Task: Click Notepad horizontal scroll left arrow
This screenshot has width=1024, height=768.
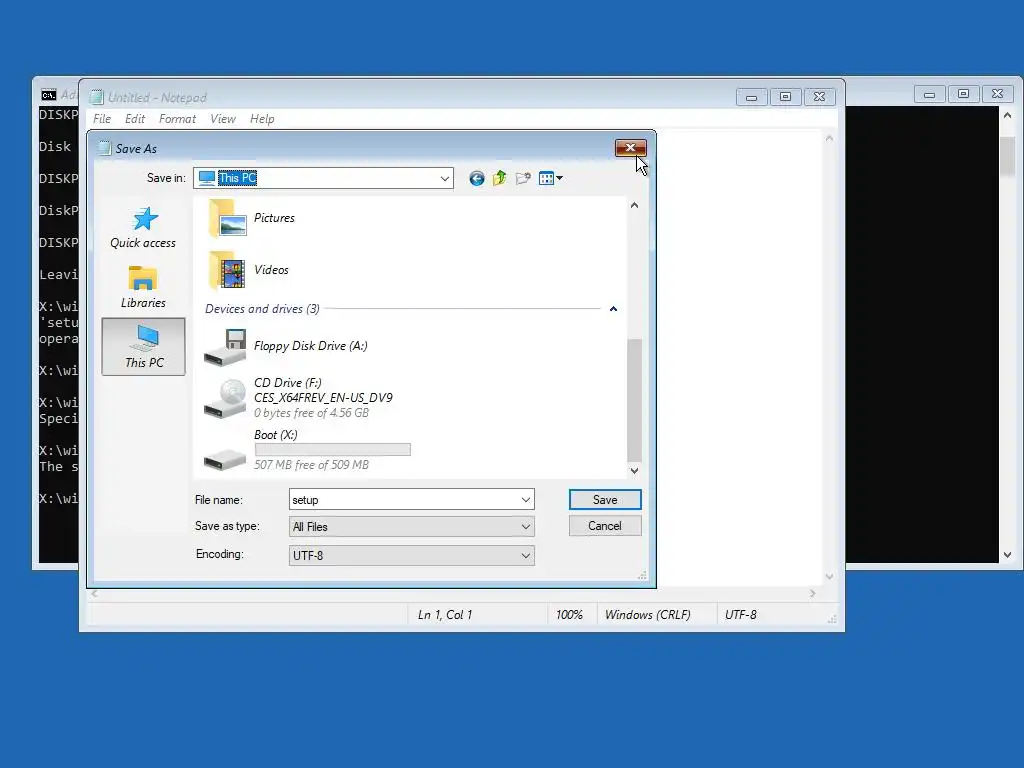Action: [94, 594]
